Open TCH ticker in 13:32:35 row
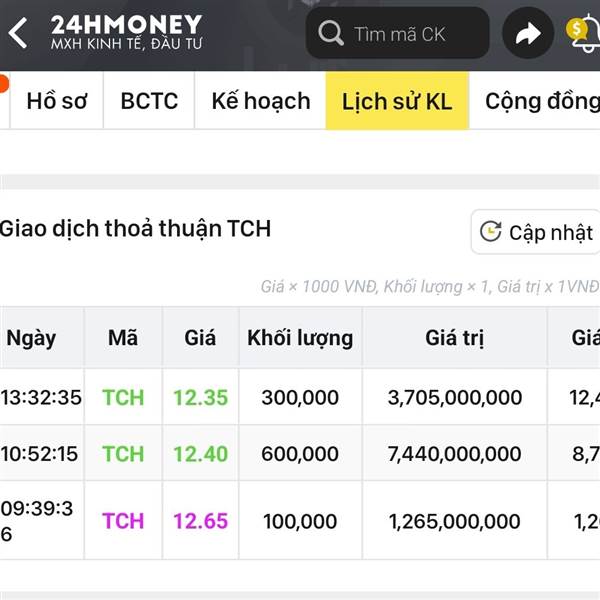The width and height of the screenshot is (600, 600). (123, 397)
